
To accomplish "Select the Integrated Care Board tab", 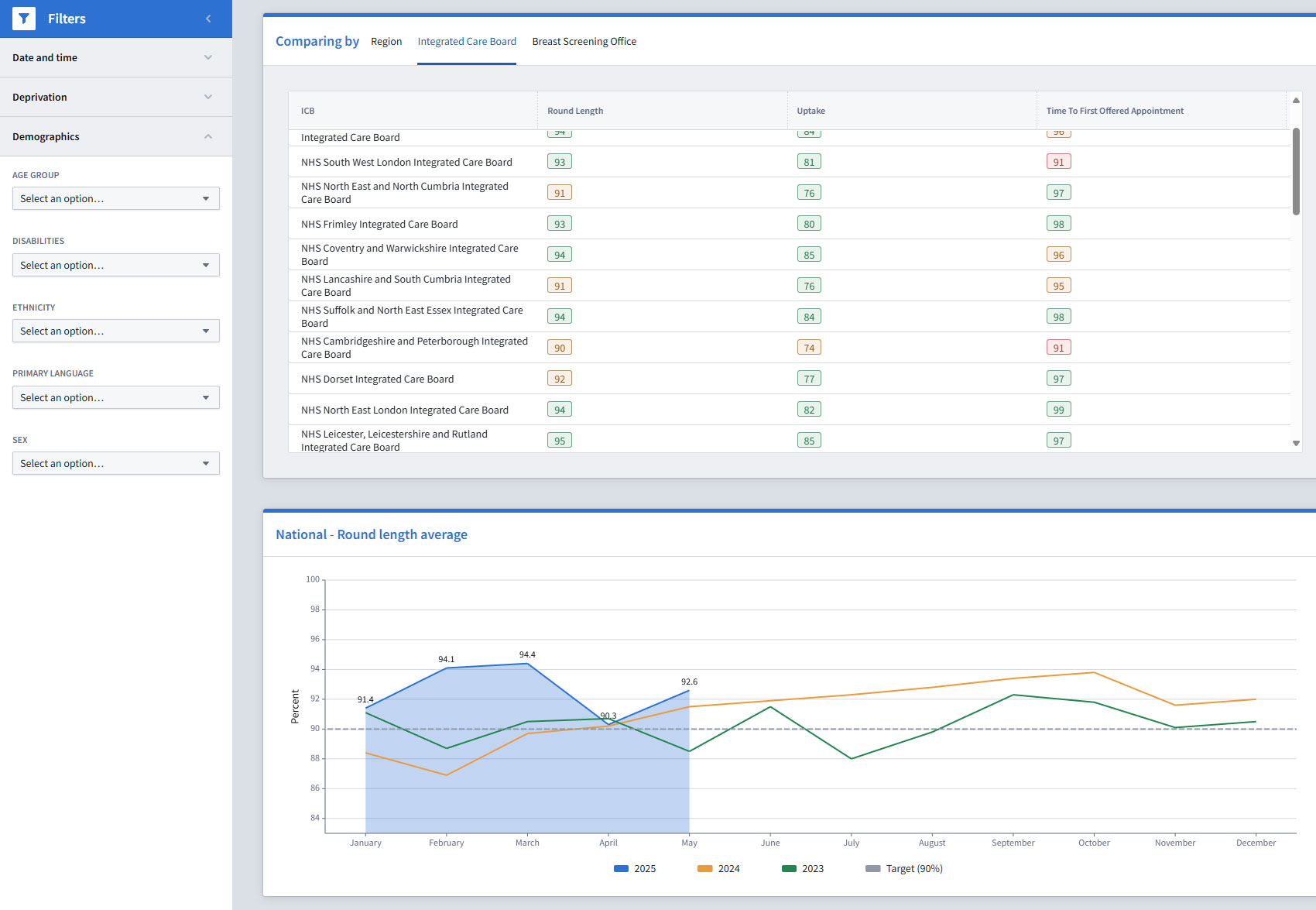I will click(467, 42).
